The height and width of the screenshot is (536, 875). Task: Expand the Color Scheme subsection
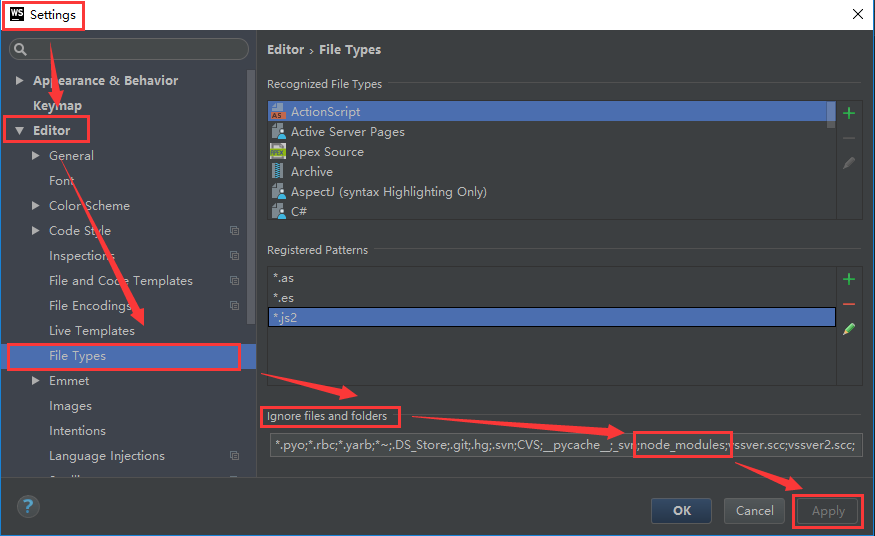tap(36, 205)
